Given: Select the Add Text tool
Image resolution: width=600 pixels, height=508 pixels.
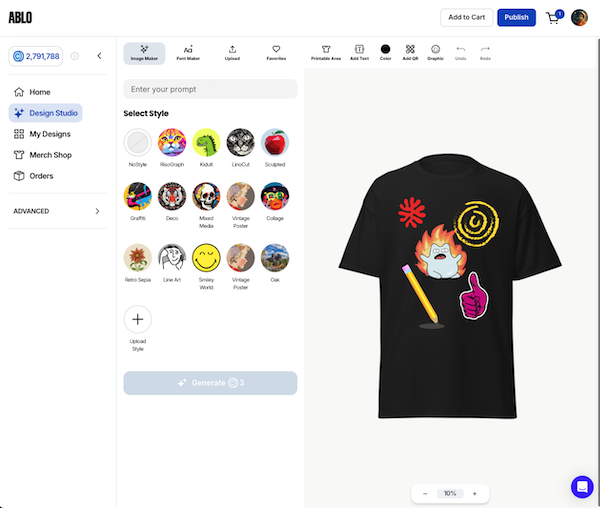Looking at the screenshot, I should (x=360, y=49).
